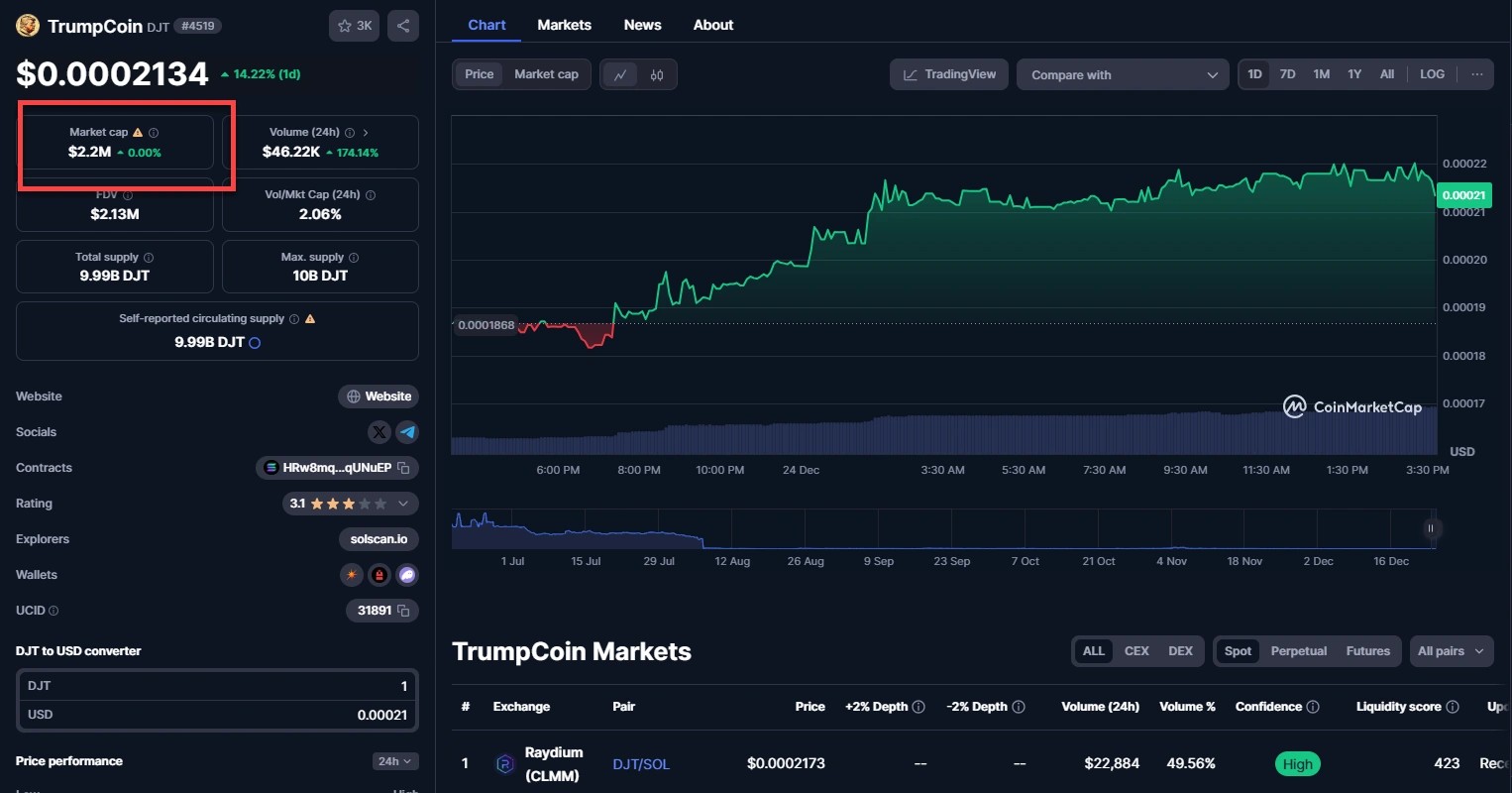This screenshot has width=1512, height=793.
Task: Open the X social profile icon
Action: click(379, 432)
